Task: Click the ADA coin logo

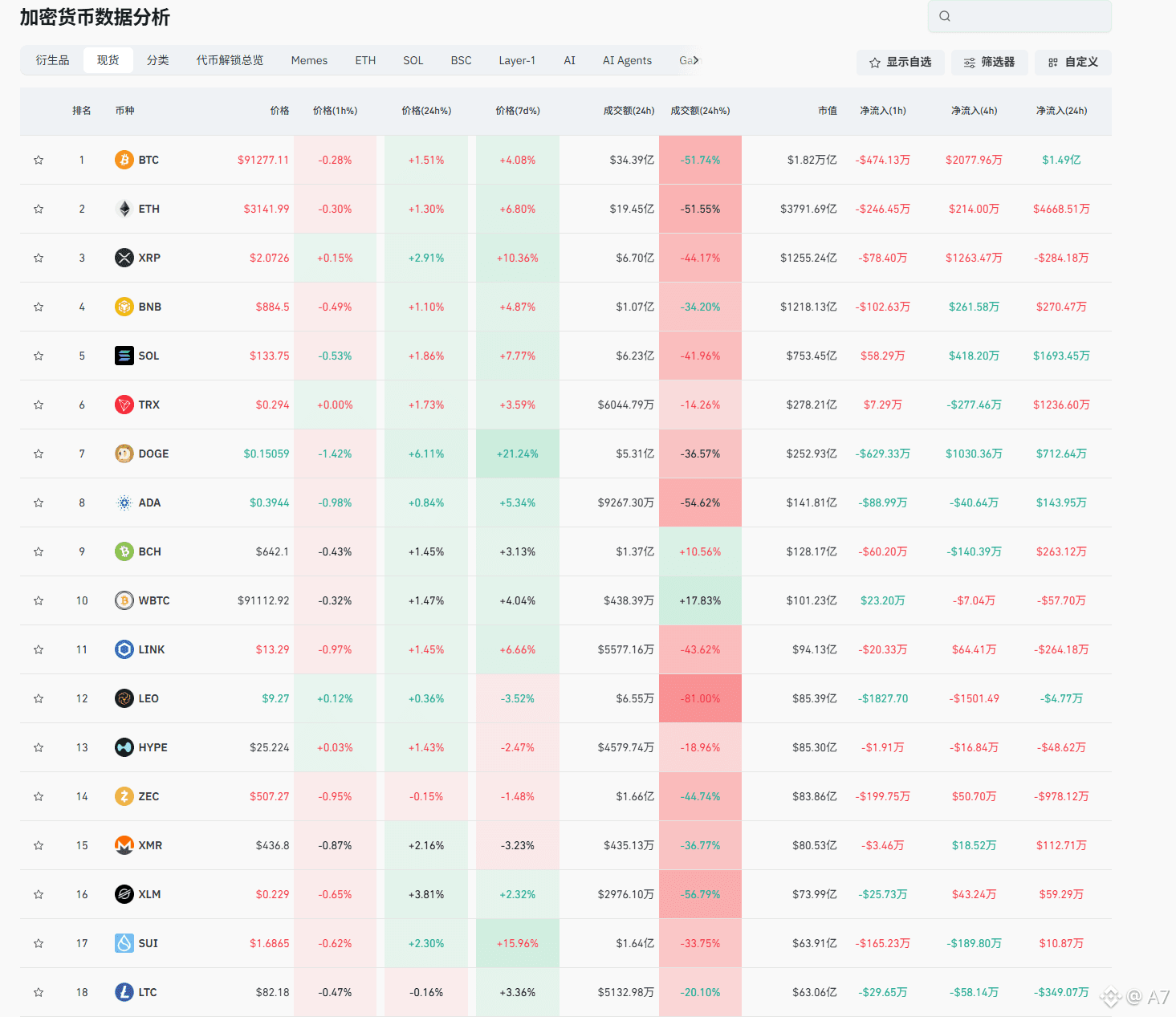Action: (124, 502)
